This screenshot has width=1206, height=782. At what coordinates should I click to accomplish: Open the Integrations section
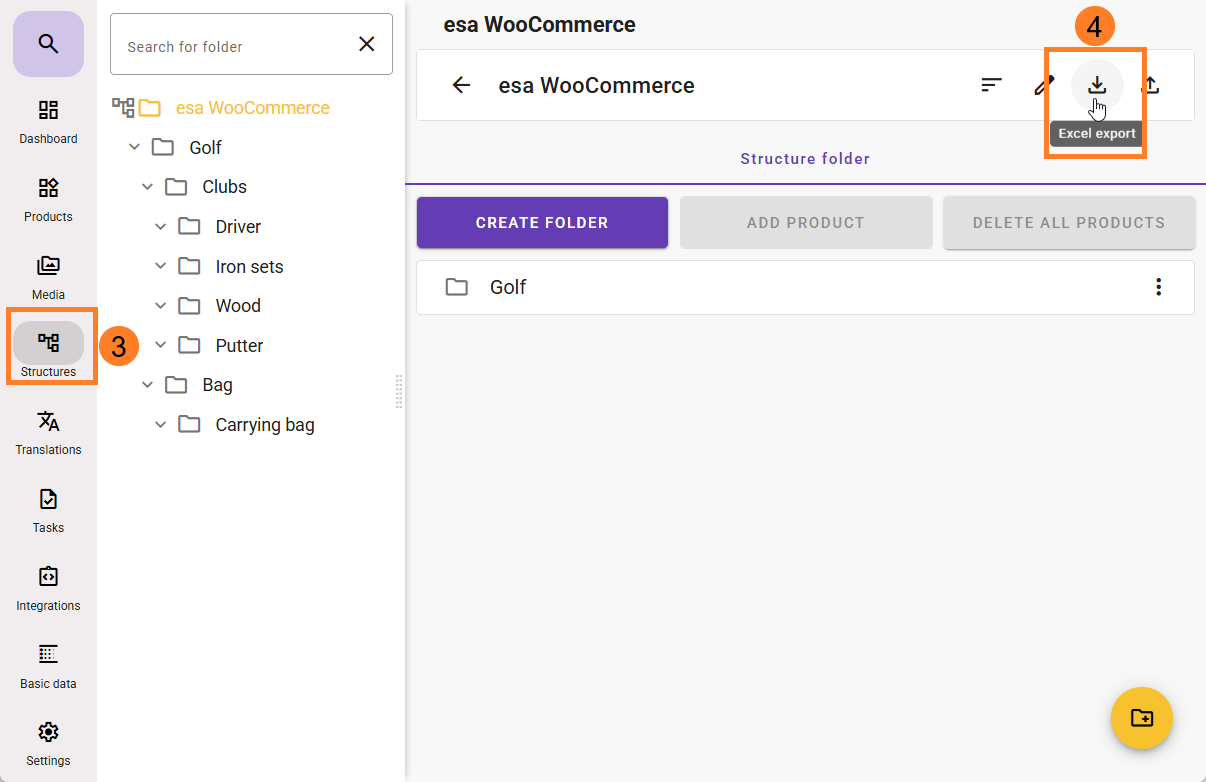tap(48, 589)
